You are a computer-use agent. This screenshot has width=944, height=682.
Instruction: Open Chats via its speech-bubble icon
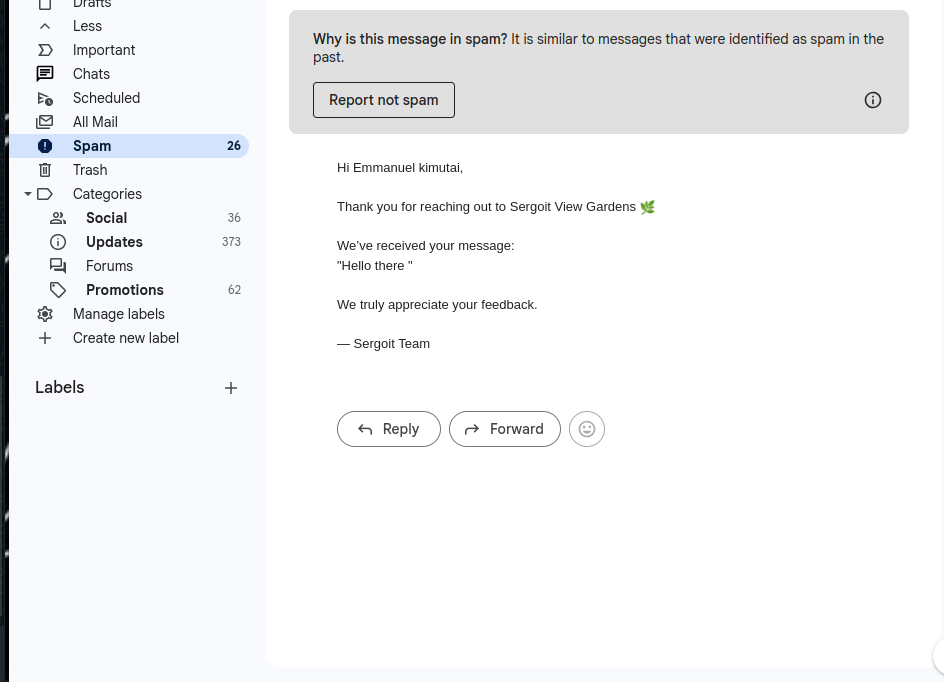(45, 74)
